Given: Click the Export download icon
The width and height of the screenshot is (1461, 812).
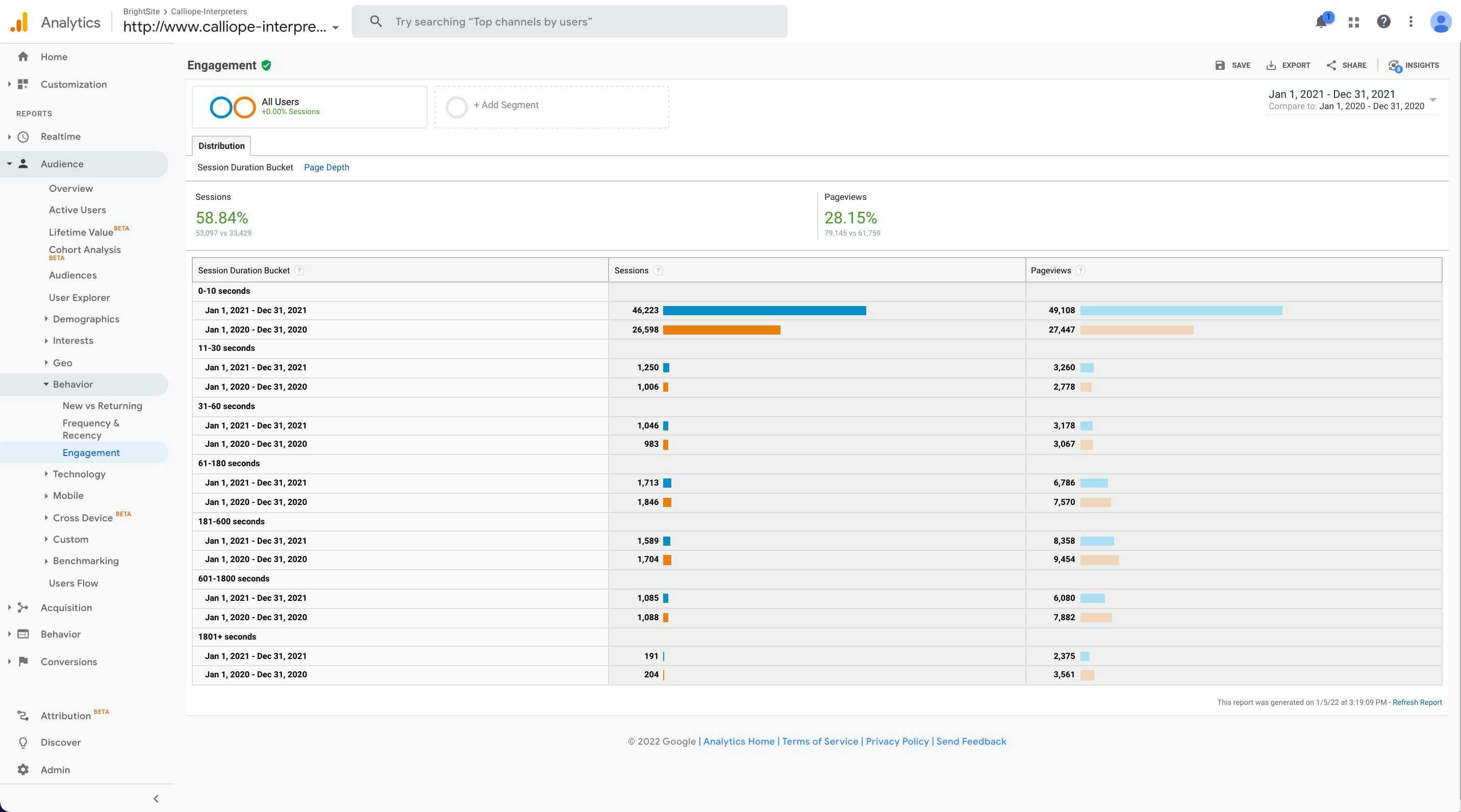Looking at the screenshot, I should point(1271,65).
